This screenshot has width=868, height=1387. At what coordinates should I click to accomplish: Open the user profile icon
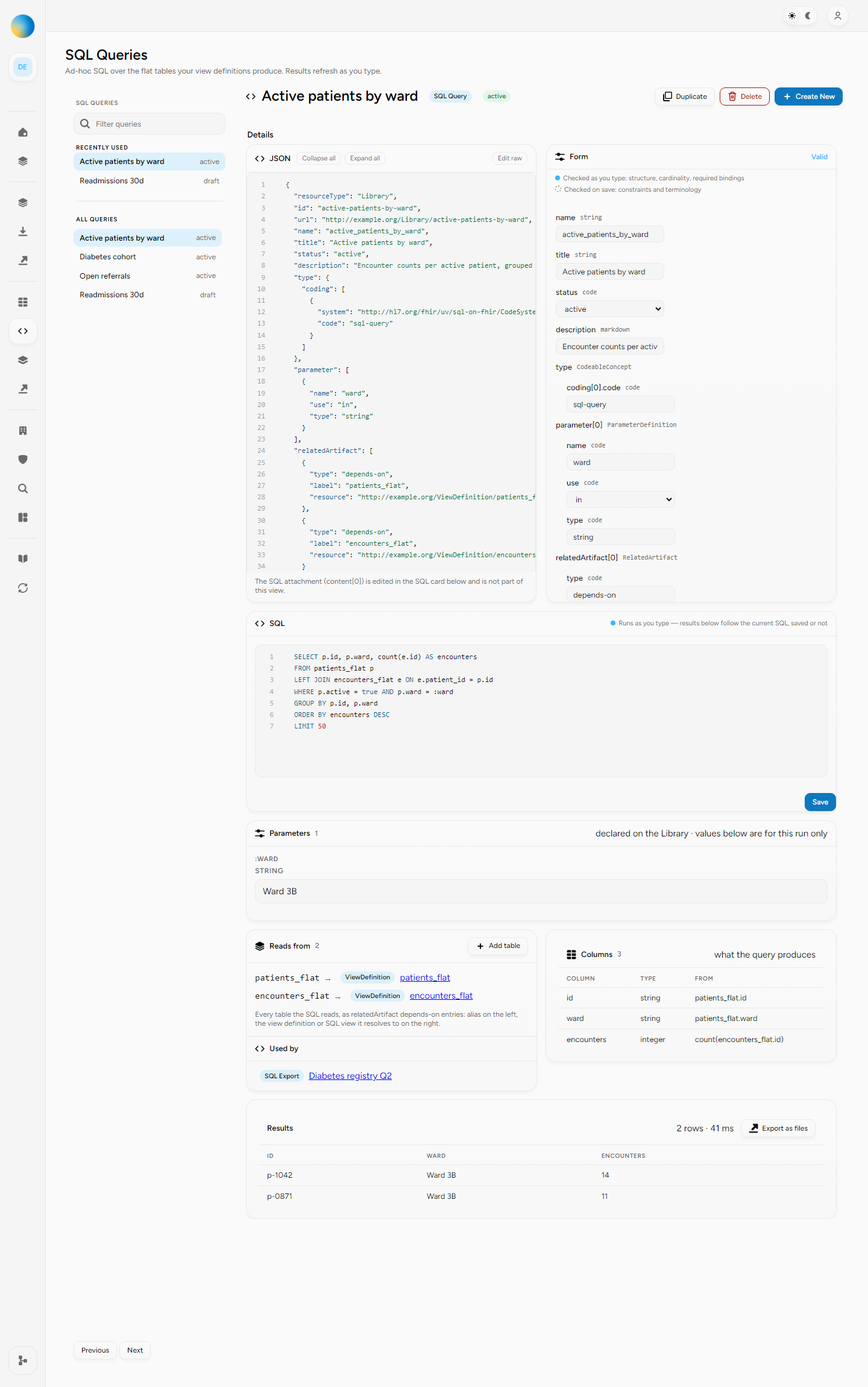point(838,16)
